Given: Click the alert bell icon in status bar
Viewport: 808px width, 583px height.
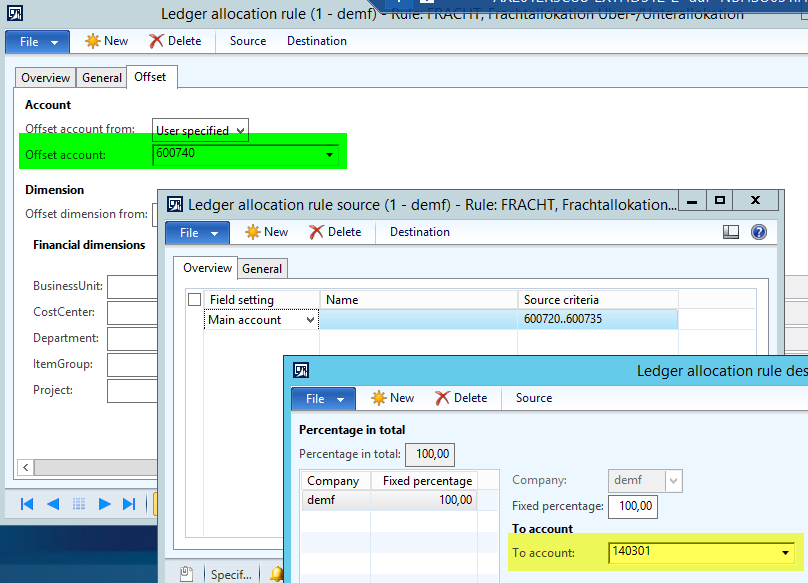Looking at the screenshot, I should tap(276, 574).
